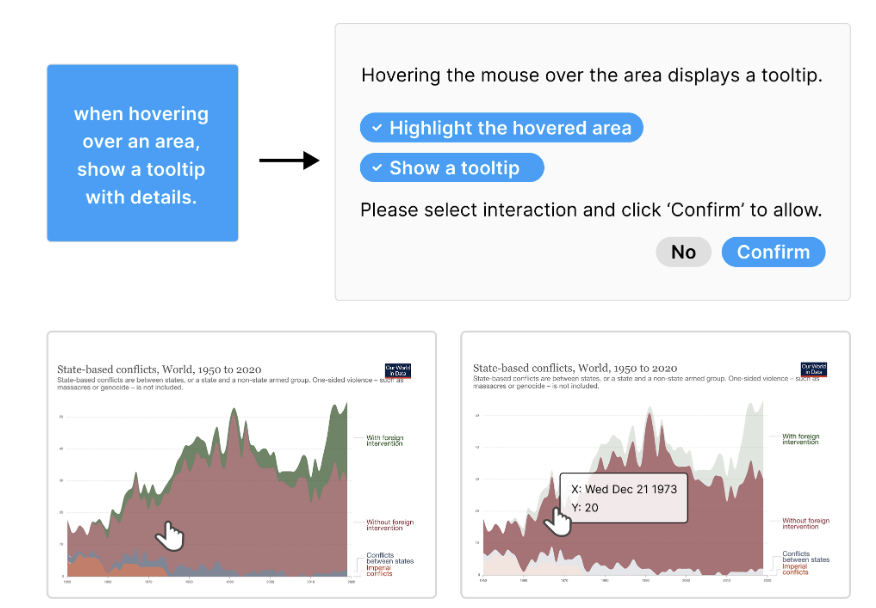Click 'Imperial conflicts' label in right chart
The image size is (876, 608).
pyautogui.click(x=795, y=569)
